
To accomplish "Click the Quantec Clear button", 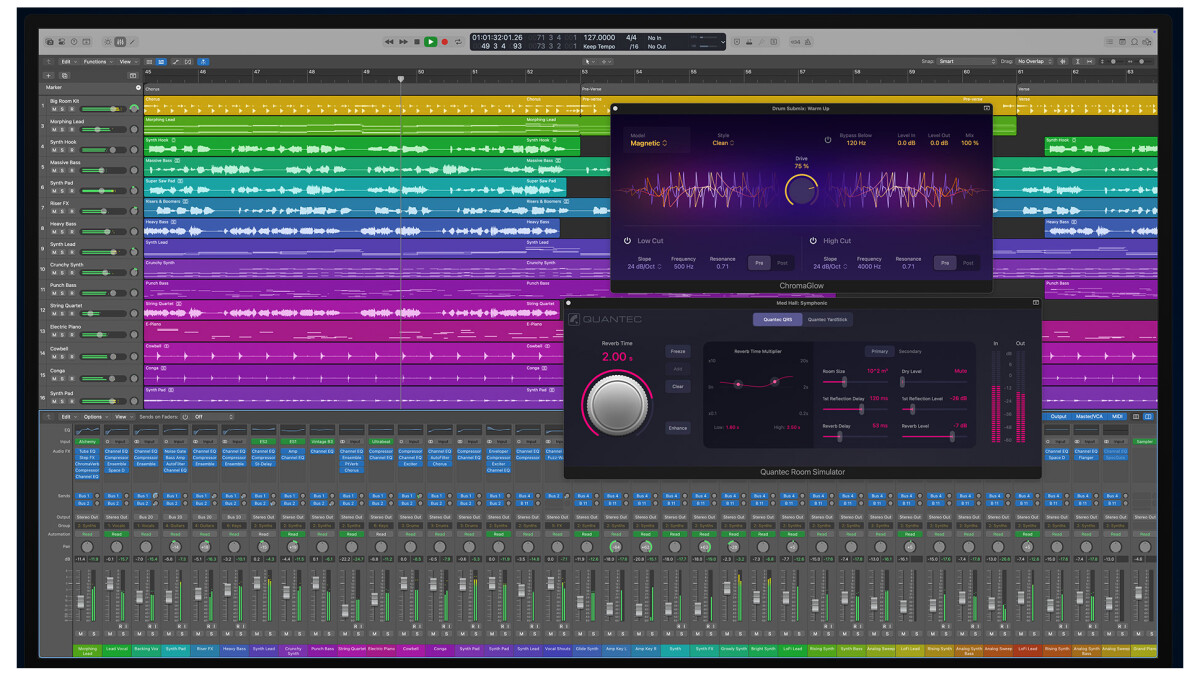I will pyautogui.click(x=677, y=386).
